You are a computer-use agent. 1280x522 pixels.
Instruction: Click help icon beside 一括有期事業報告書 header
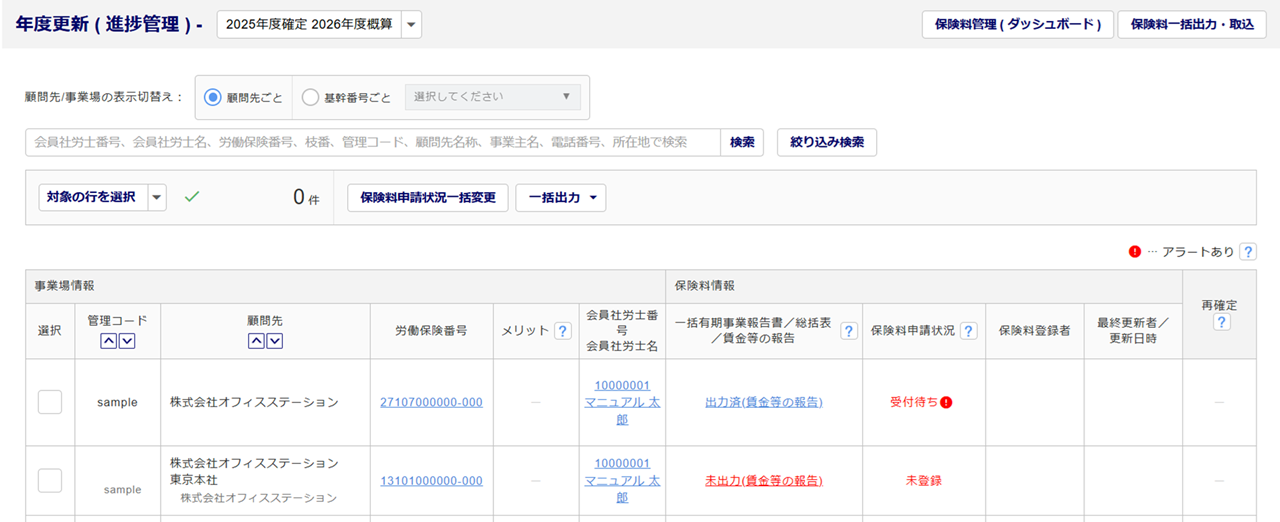pos(849,331)
